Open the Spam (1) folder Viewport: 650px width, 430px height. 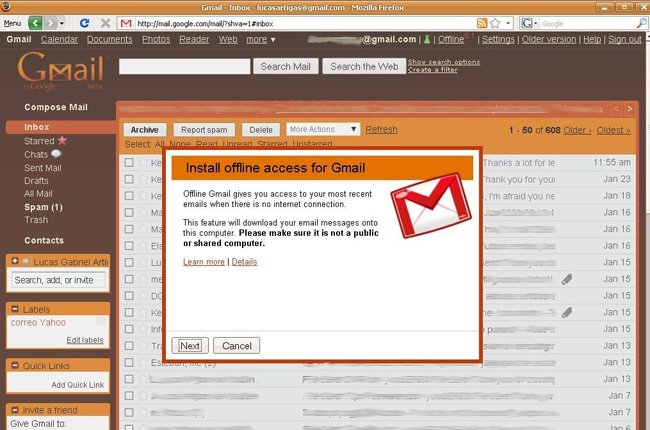43,207
